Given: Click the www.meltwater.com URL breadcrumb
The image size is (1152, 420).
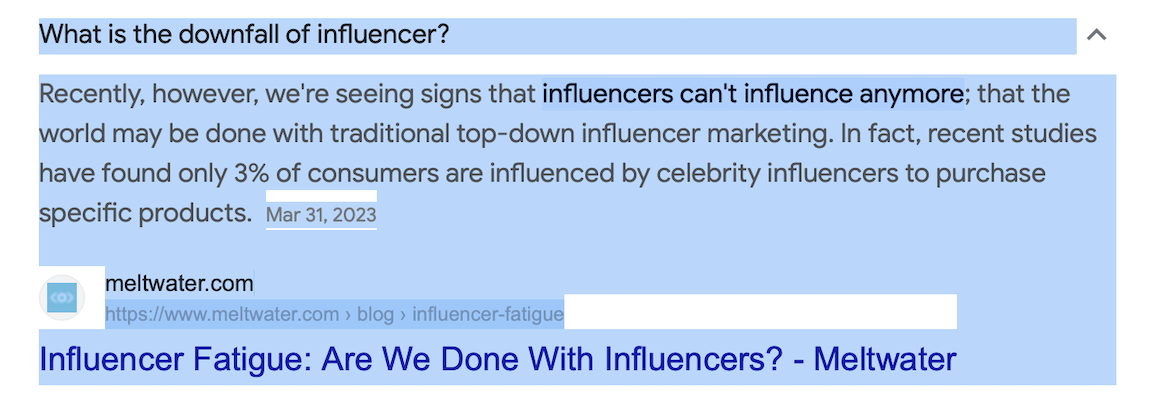Looking at the screenshot, I should [x=222, y=315].
